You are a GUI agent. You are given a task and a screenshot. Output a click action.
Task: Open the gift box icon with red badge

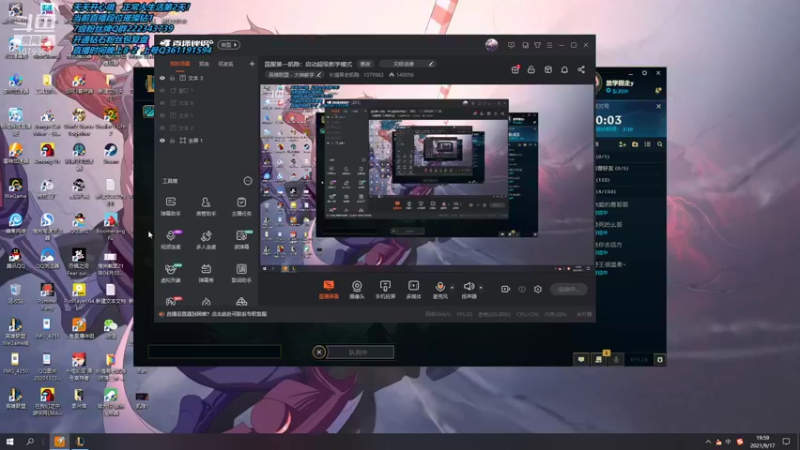tap(515, 69)
